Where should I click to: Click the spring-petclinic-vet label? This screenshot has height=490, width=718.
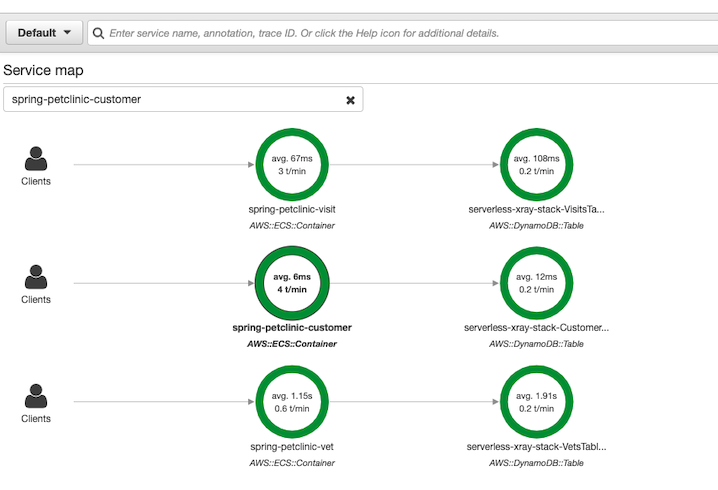click(292, 446)
